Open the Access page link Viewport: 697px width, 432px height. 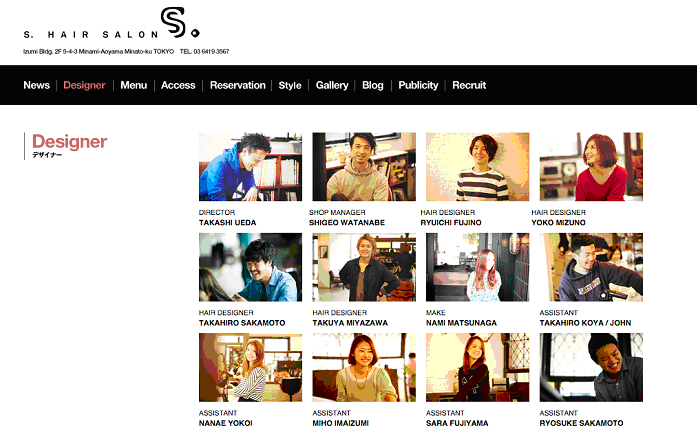point(178,86)
